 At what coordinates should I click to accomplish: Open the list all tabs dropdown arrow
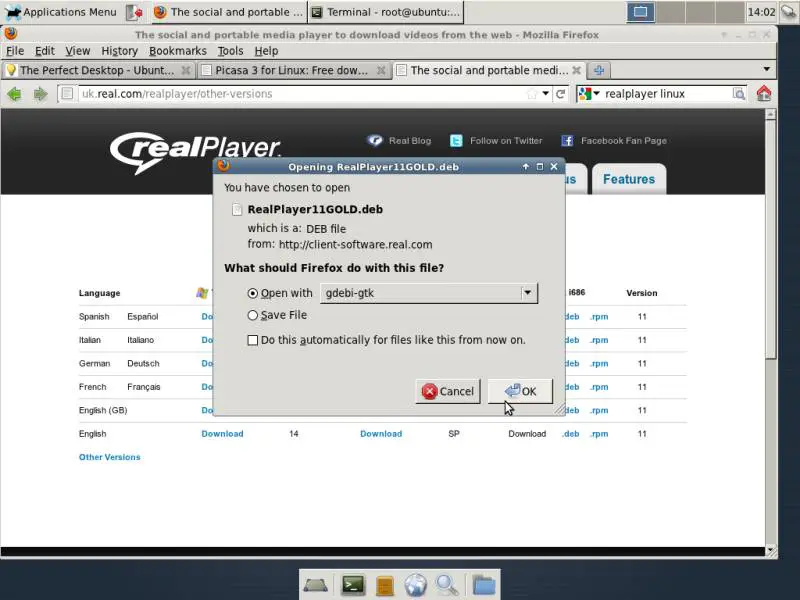point(766,70)
